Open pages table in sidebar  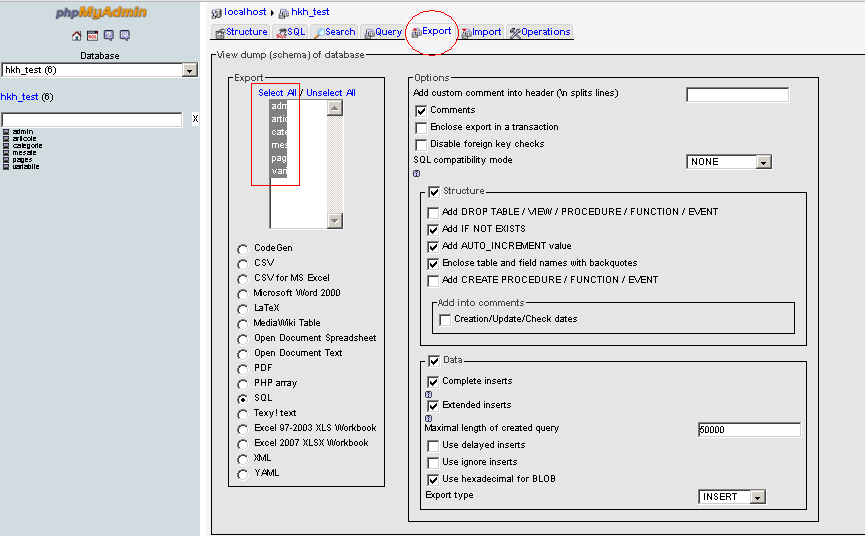pyautogui.click(x=22, y=159)
